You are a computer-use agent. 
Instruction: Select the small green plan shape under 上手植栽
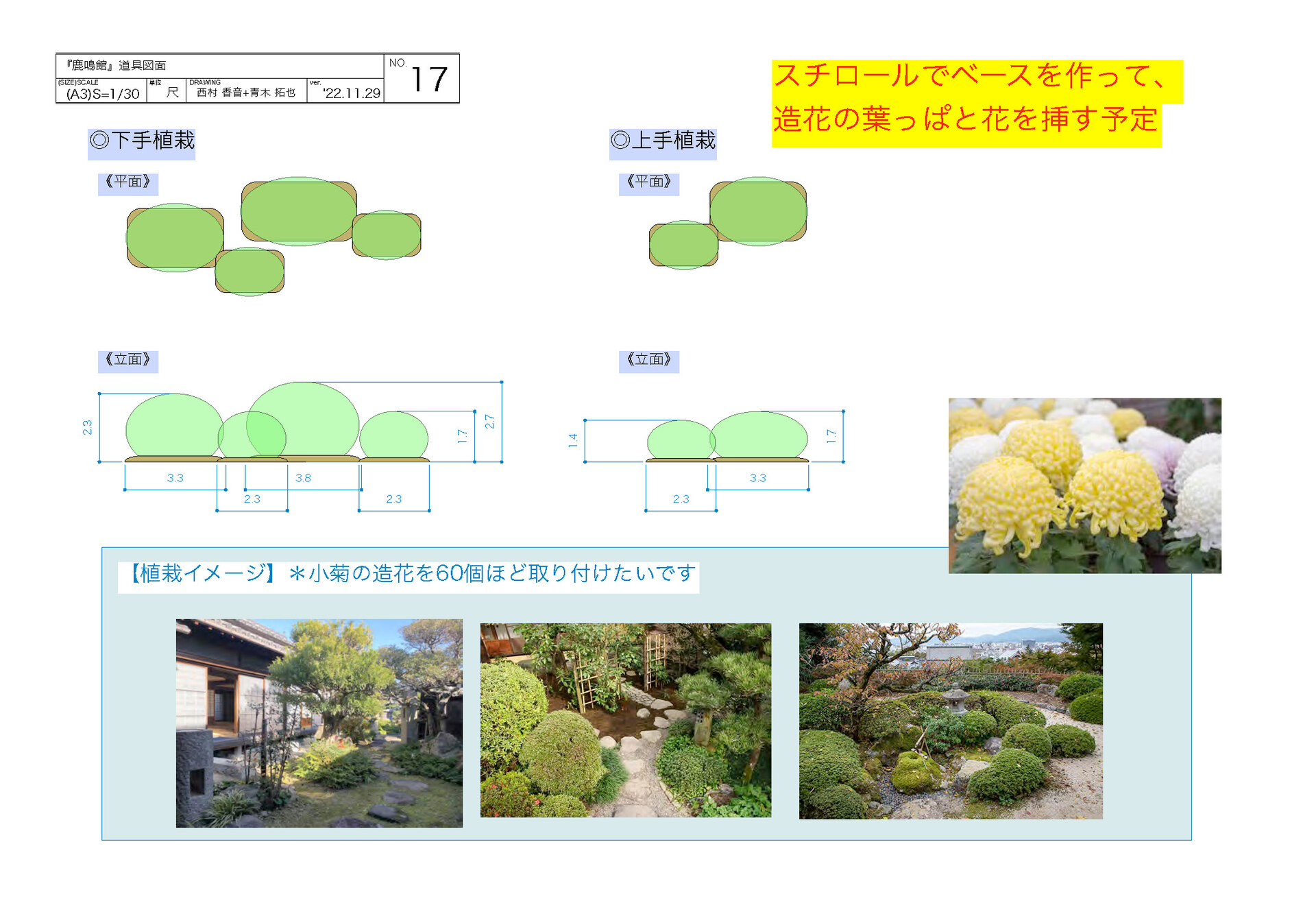[683, 245]
